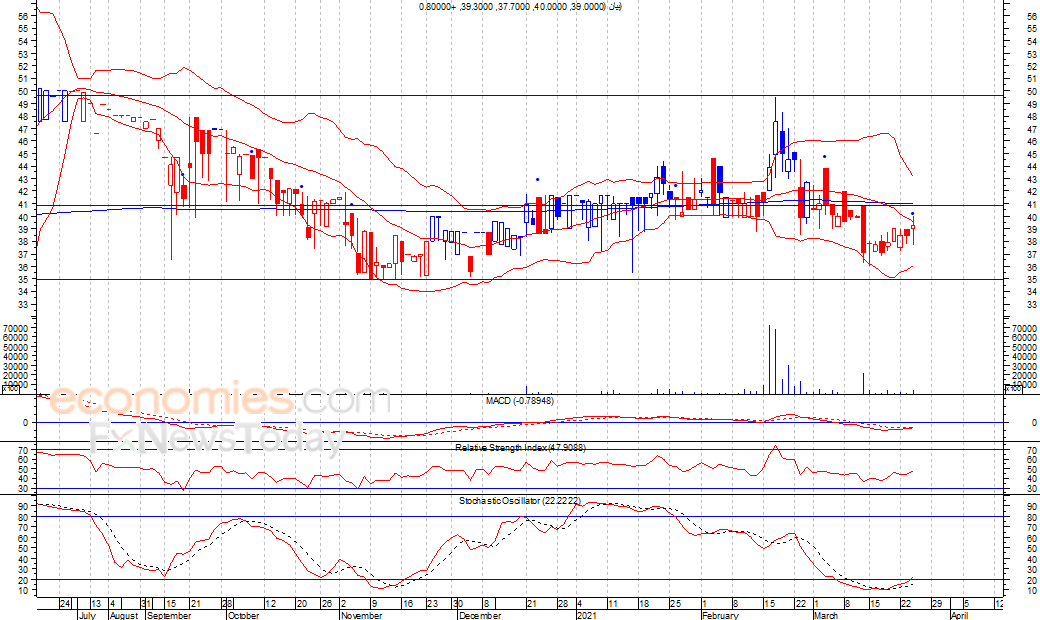
Task: Click the September label on time axis
Action: coord(168,616)
